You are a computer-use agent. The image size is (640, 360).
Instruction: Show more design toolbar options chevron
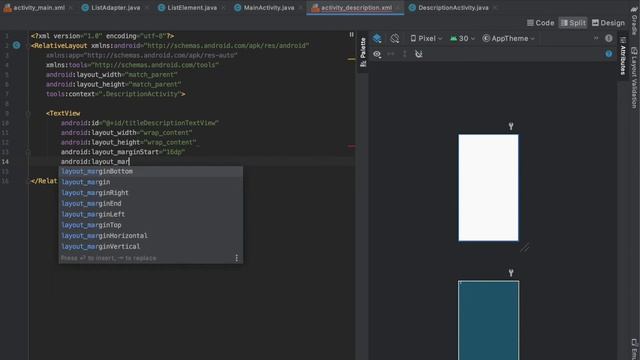[x=596, y=38]
